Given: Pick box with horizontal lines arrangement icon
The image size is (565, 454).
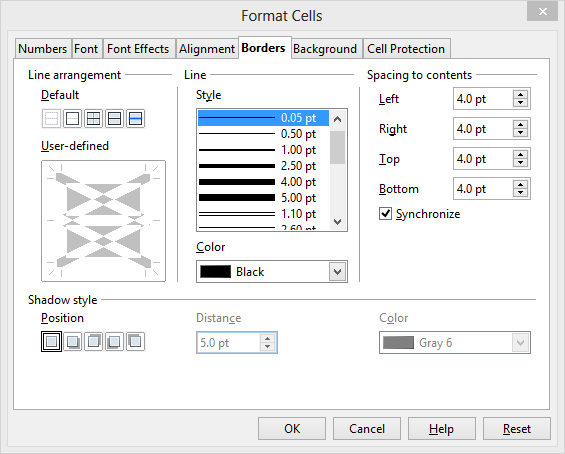Looking at the screenshot, I should tap(114, 119).
